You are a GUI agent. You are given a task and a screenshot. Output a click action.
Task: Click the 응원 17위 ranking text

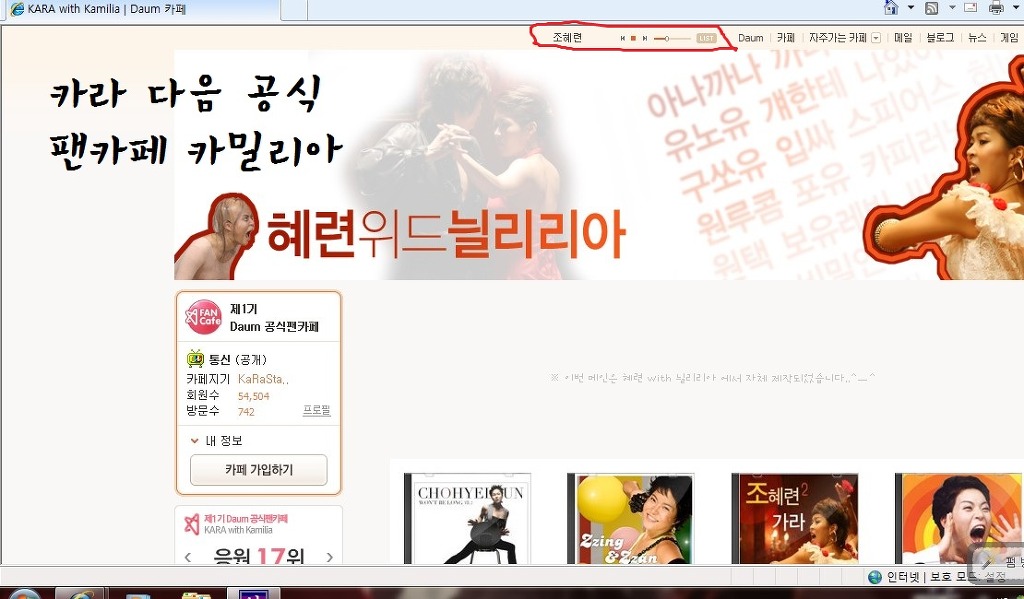point(259,555)
